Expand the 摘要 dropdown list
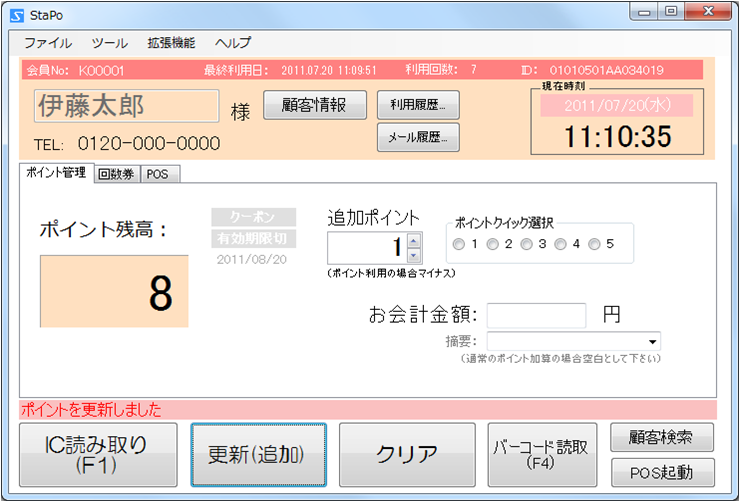Screen dimensions: 740x502 652,342
